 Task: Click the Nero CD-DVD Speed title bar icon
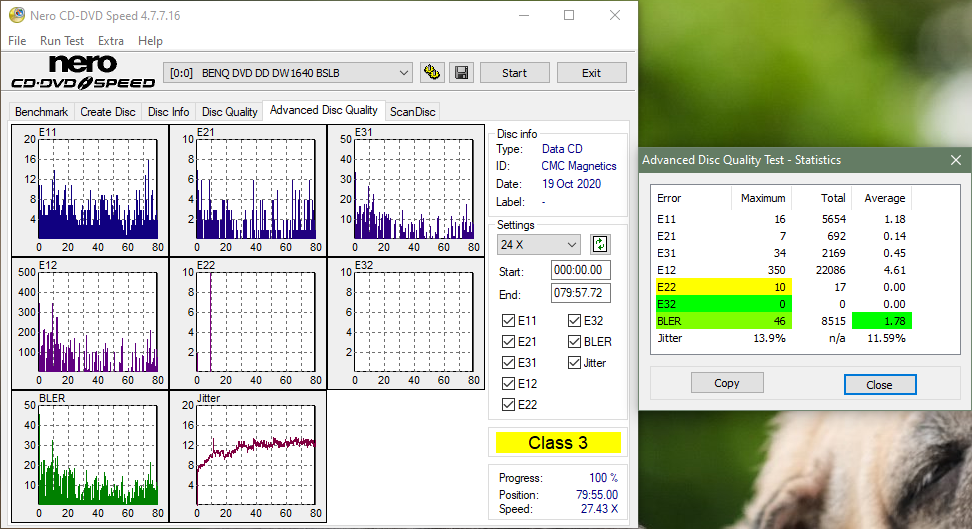pyautogui.click(x=17, y=15)
